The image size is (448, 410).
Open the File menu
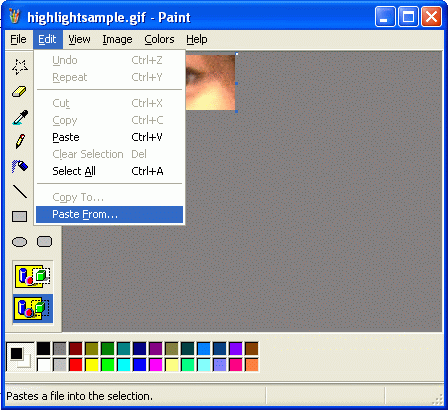point(18,39)
